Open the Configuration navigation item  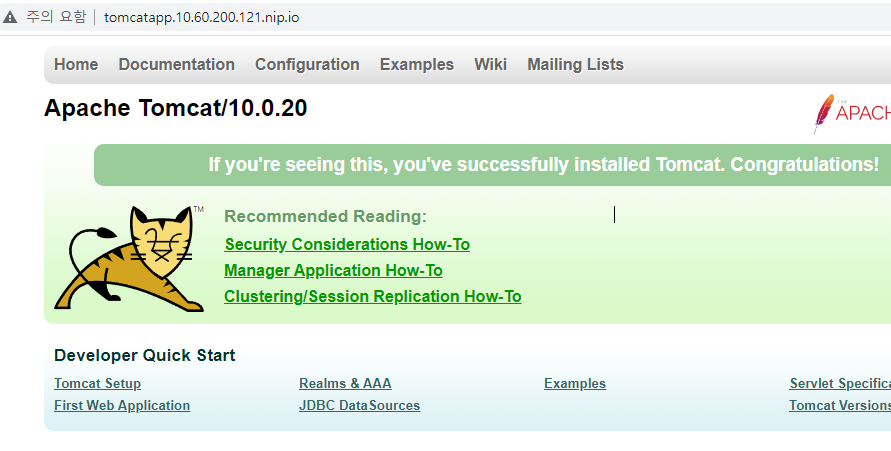tap(307, 64)
